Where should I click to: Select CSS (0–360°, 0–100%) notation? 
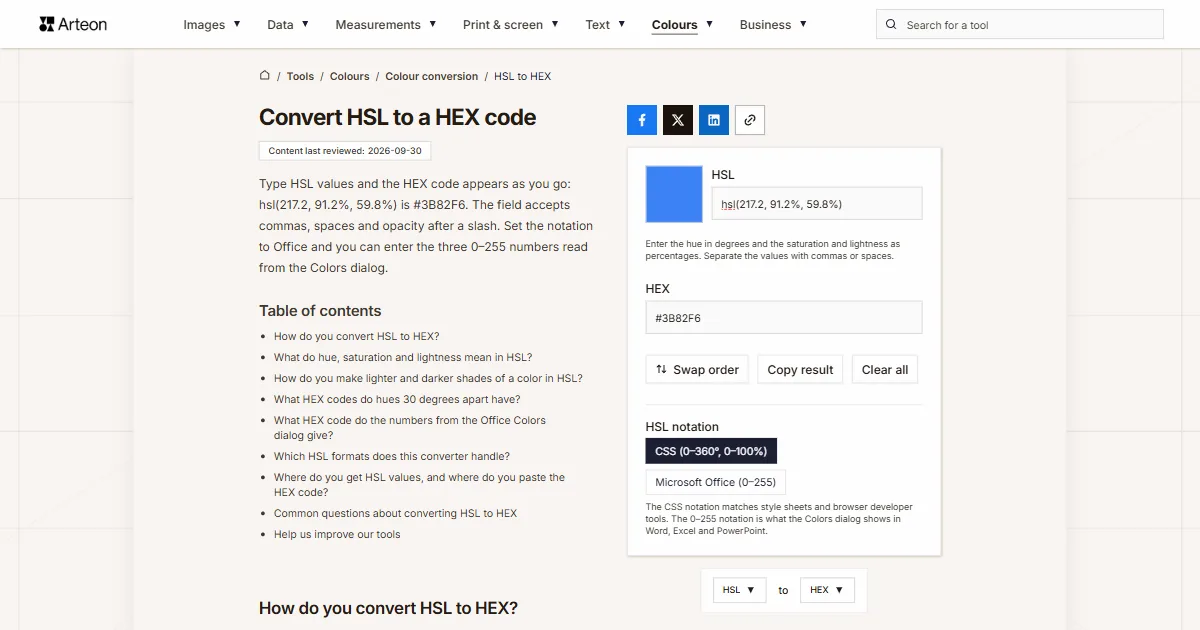click(711, 451)
